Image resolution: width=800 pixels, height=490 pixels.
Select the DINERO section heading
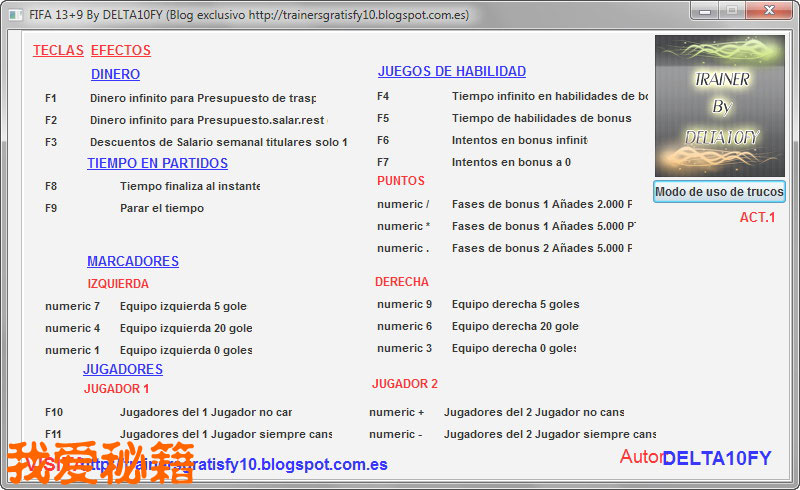(x=115, y=74)
